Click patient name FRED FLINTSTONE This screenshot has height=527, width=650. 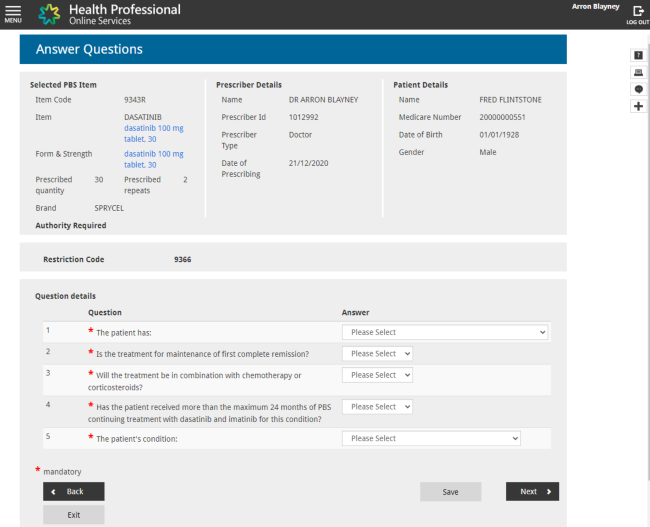point(510,100)
